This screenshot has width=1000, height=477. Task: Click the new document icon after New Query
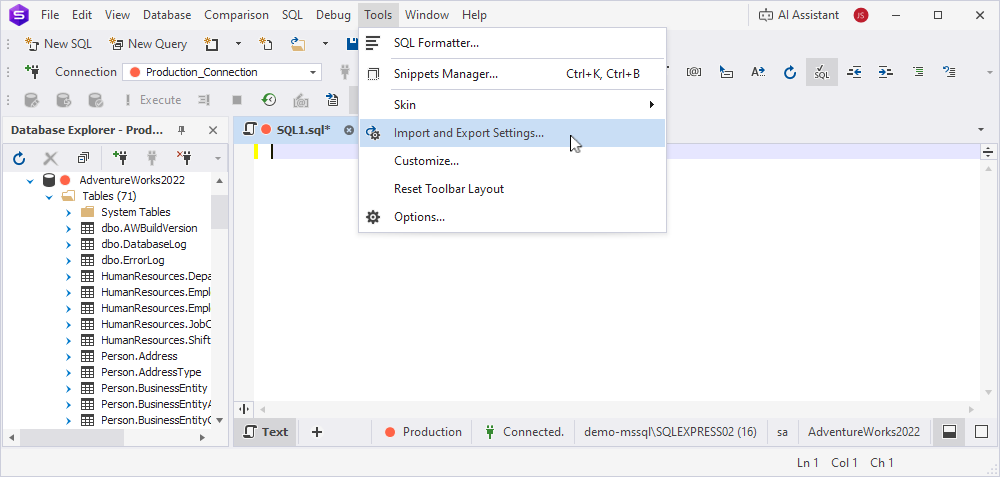point(211,44)
